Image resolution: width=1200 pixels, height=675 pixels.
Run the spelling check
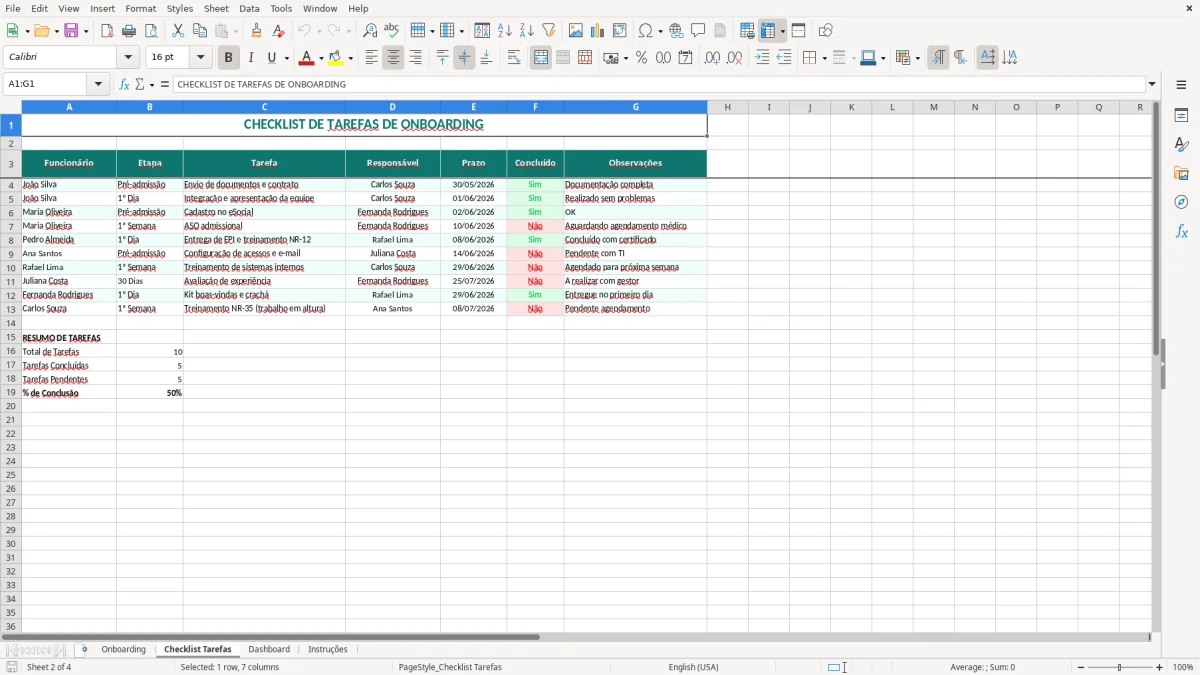[x=392, y=31]
